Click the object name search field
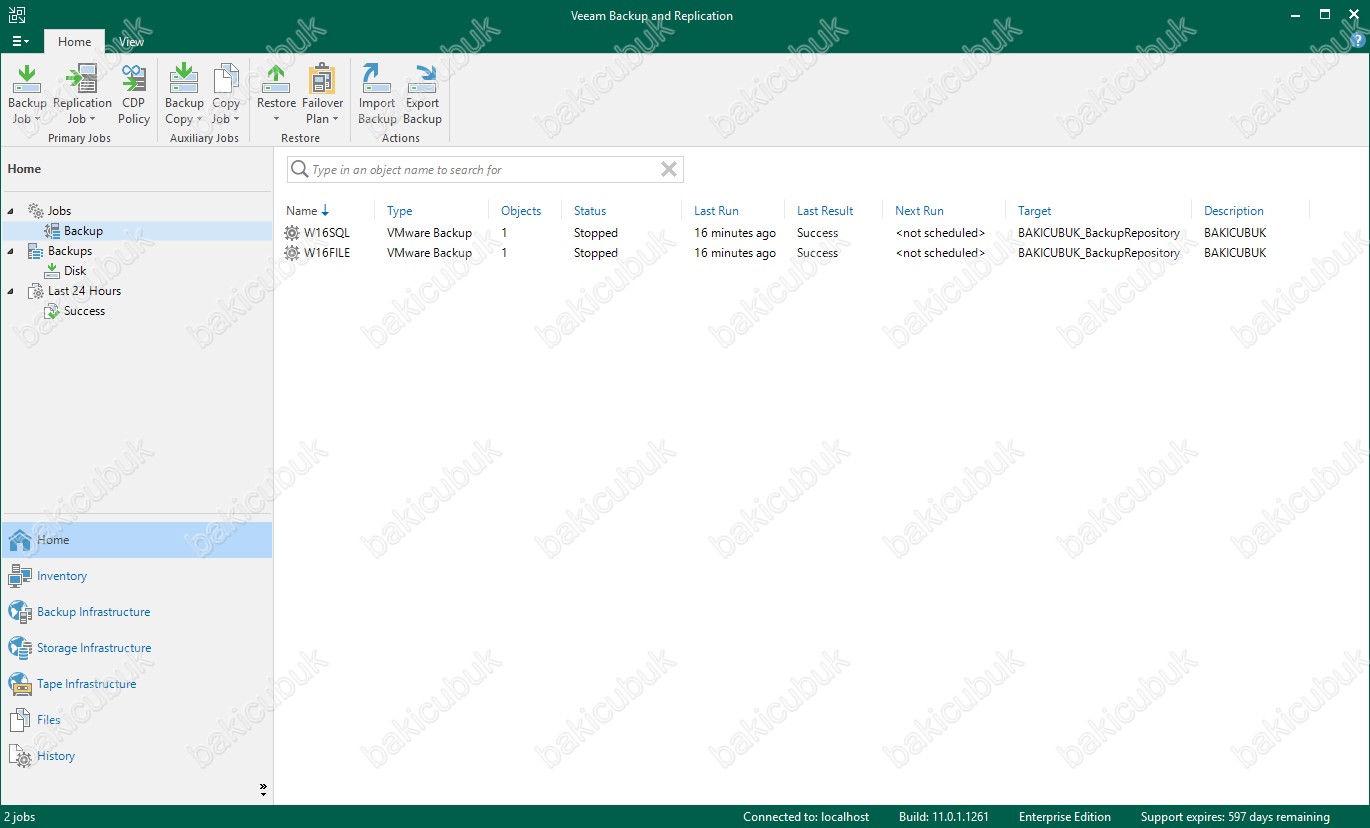This screenshot has height=828, width=1370. [x=485, y=170]
